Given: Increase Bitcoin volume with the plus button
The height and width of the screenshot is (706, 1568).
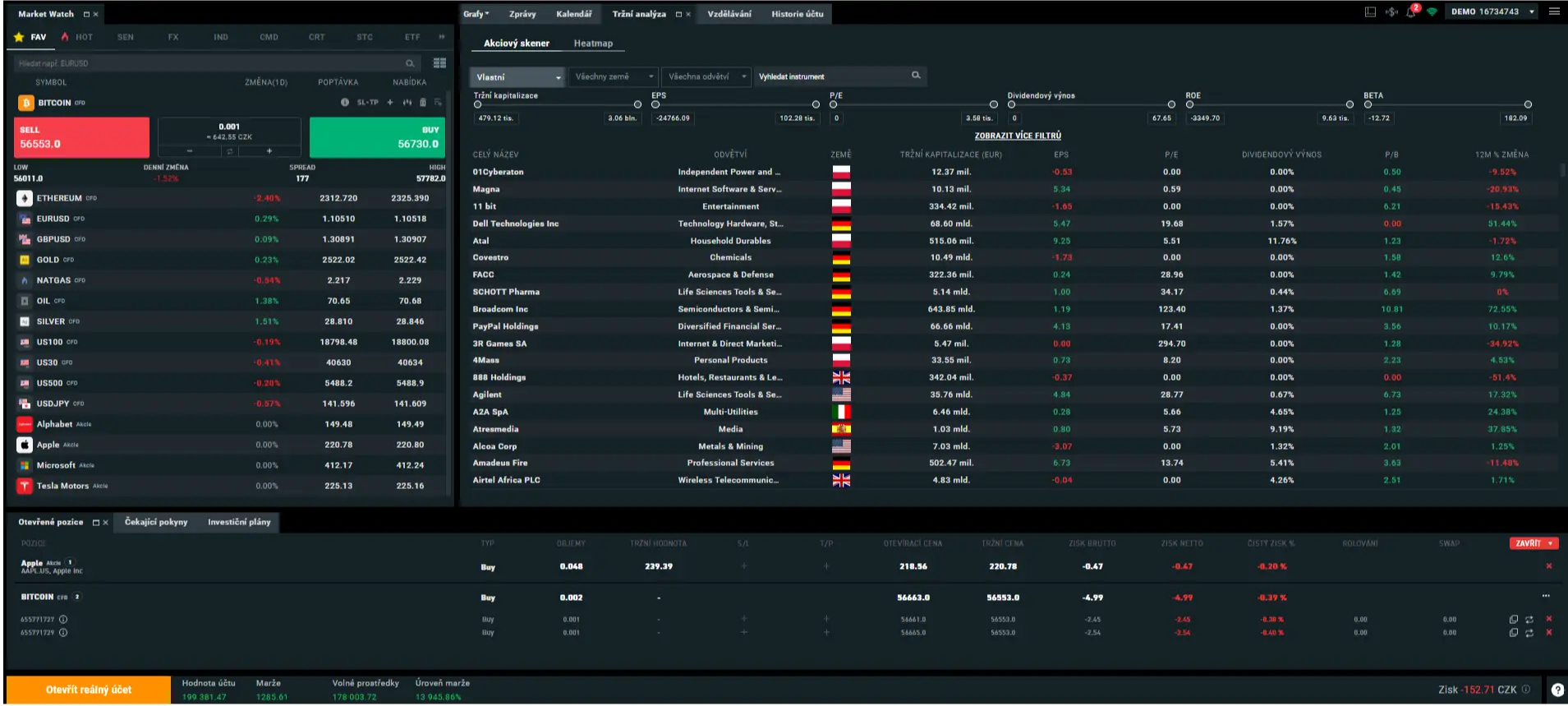Looking at the screenshot, I should pos(269,151).
